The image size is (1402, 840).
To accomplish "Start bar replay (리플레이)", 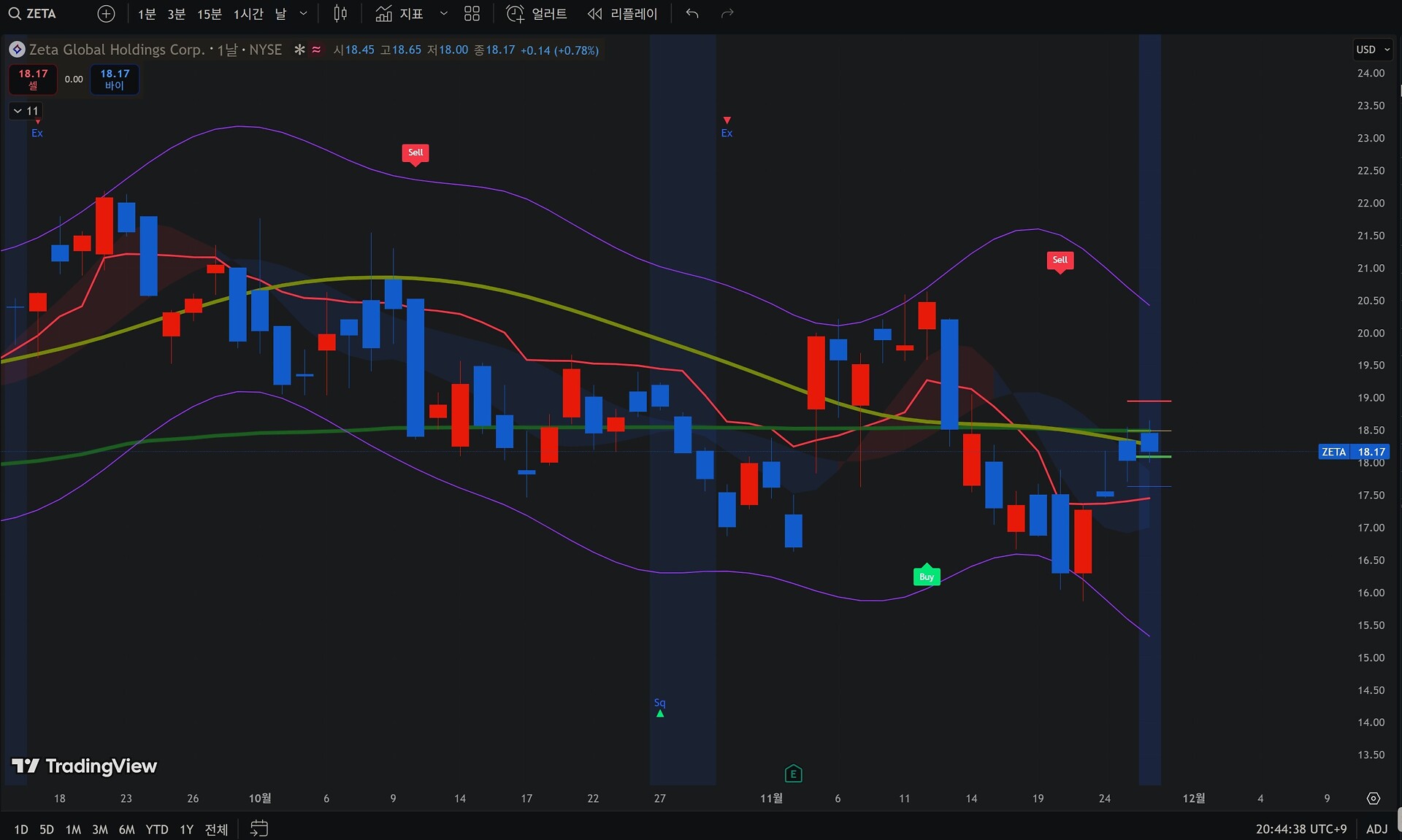I will pyautogui.click(x=623, y=14).
